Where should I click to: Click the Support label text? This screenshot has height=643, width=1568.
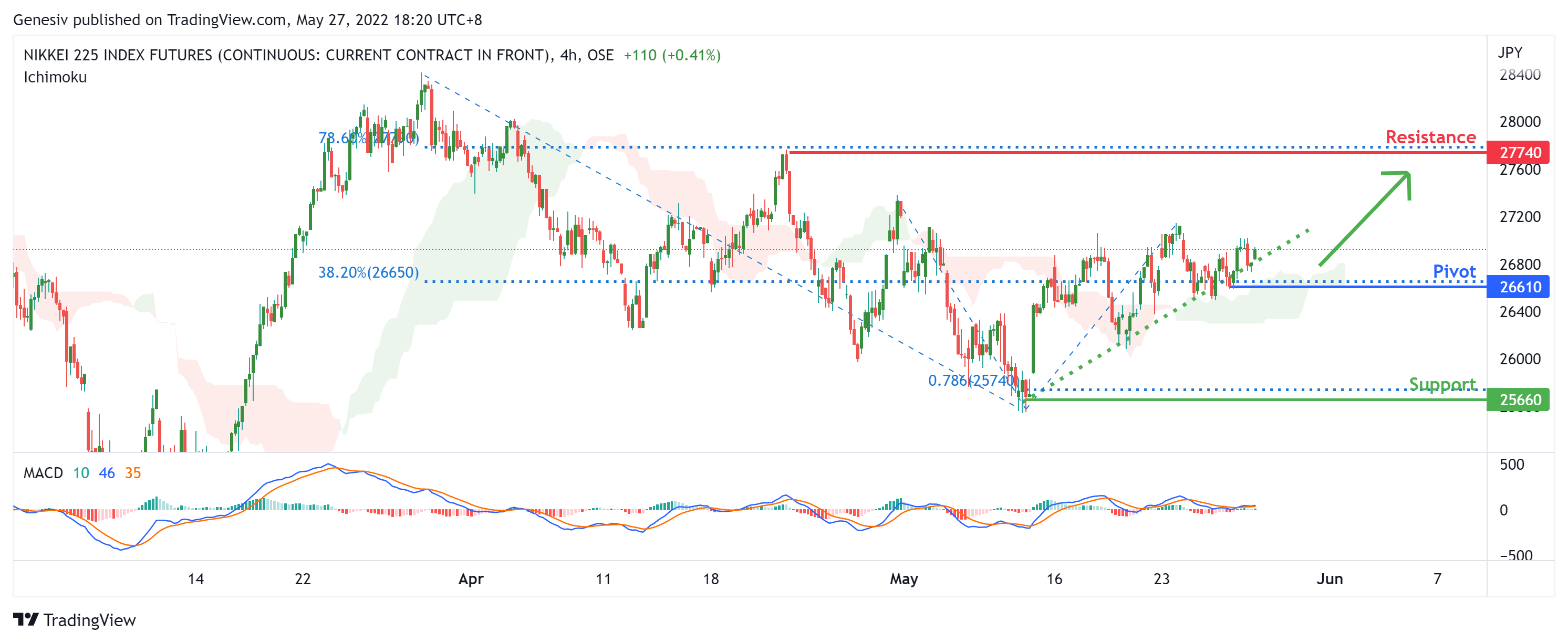point(1442,384)
